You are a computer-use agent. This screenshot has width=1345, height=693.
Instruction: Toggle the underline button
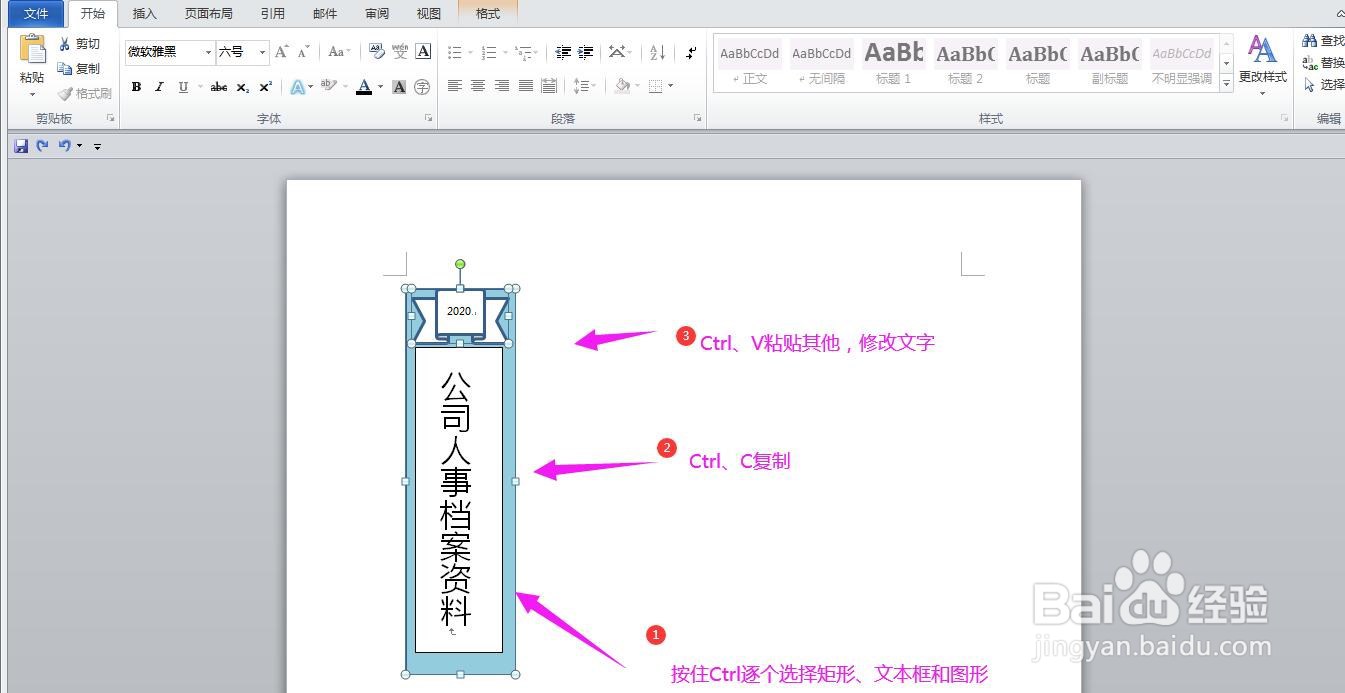(183, 87)
